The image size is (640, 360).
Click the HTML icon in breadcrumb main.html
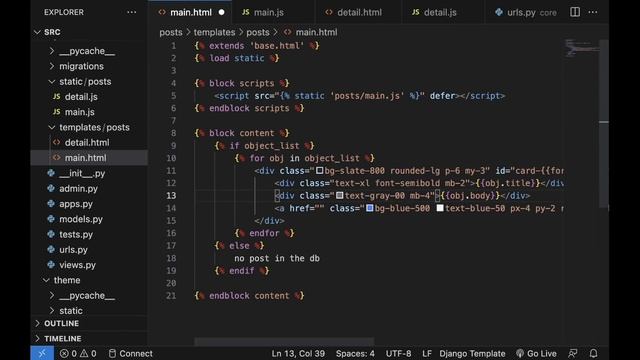[x=287, y=32]
